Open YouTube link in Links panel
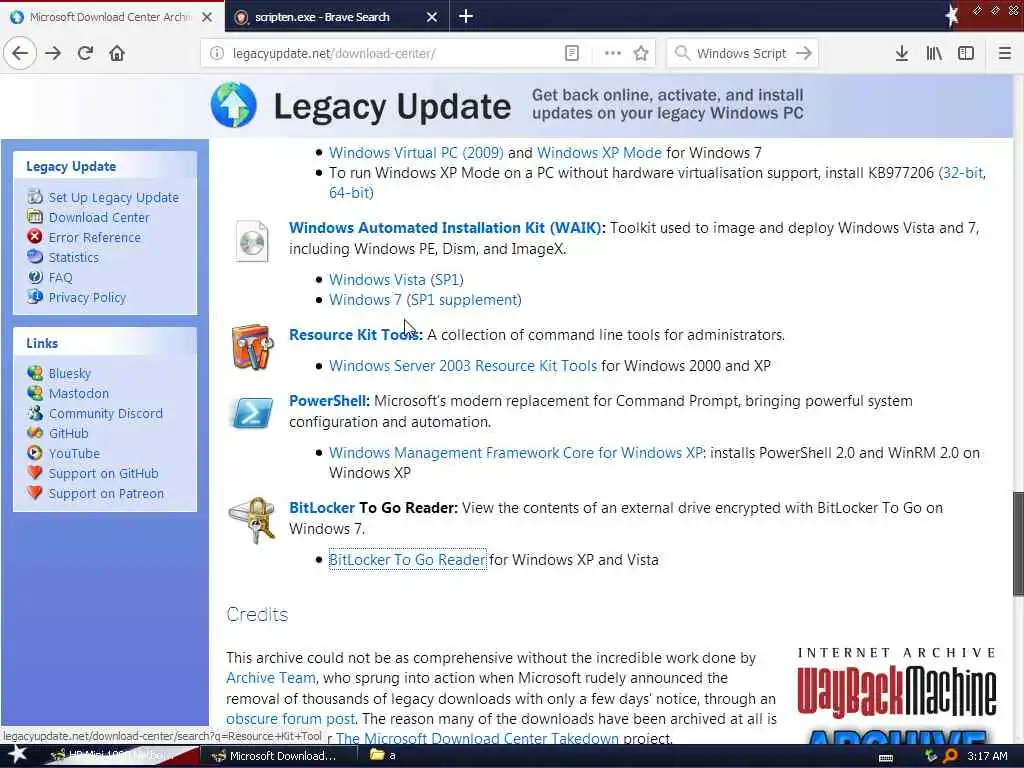This screenshot has width=1024, height=768. [x=74, y=453]
